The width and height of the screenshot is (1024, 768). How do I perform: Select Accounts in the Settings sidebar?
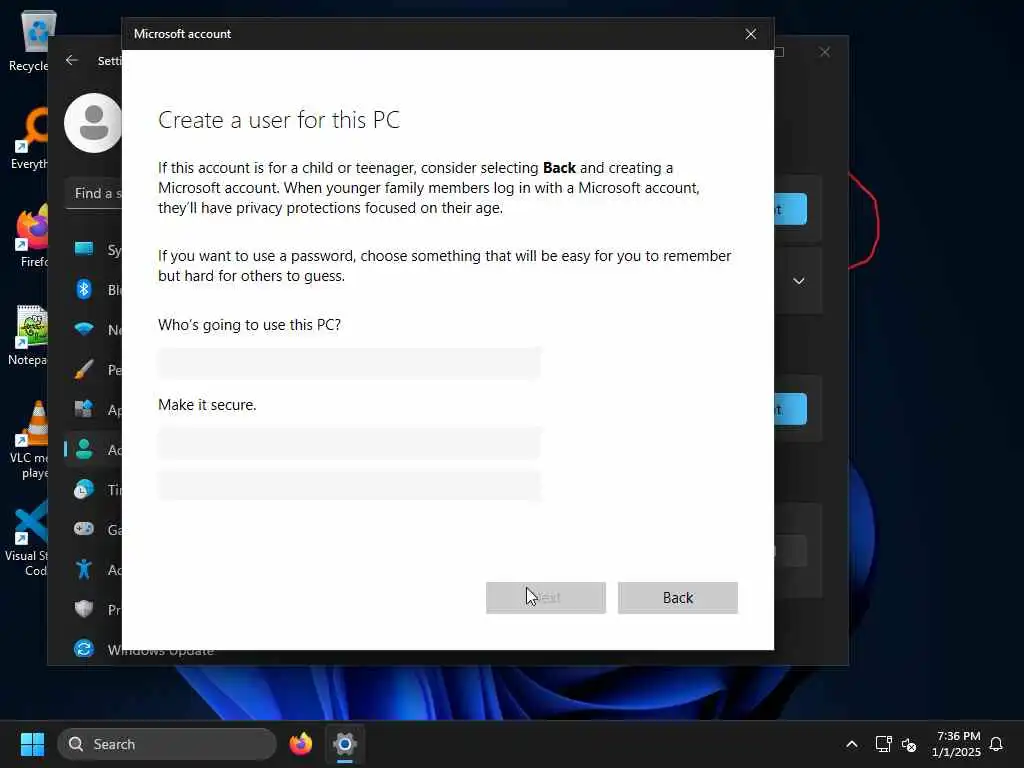point(93,449)
